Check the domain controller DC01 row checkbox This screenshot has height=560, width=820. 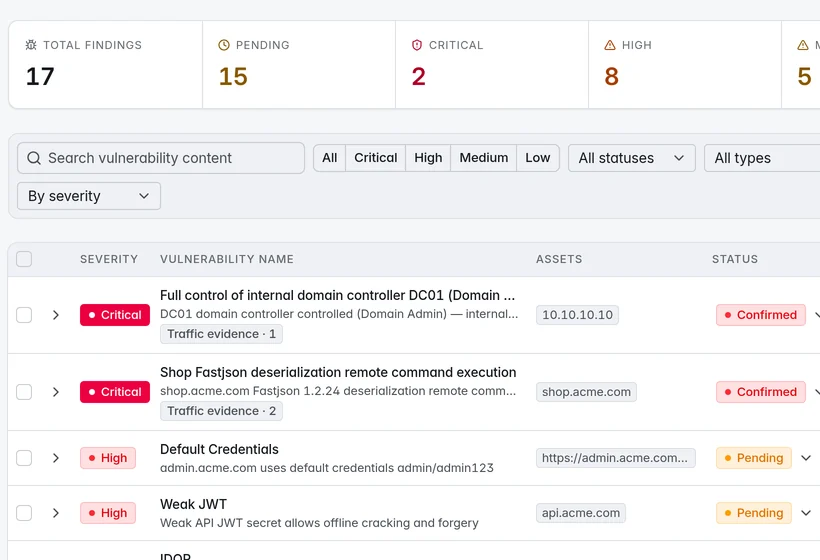point(24,315)
